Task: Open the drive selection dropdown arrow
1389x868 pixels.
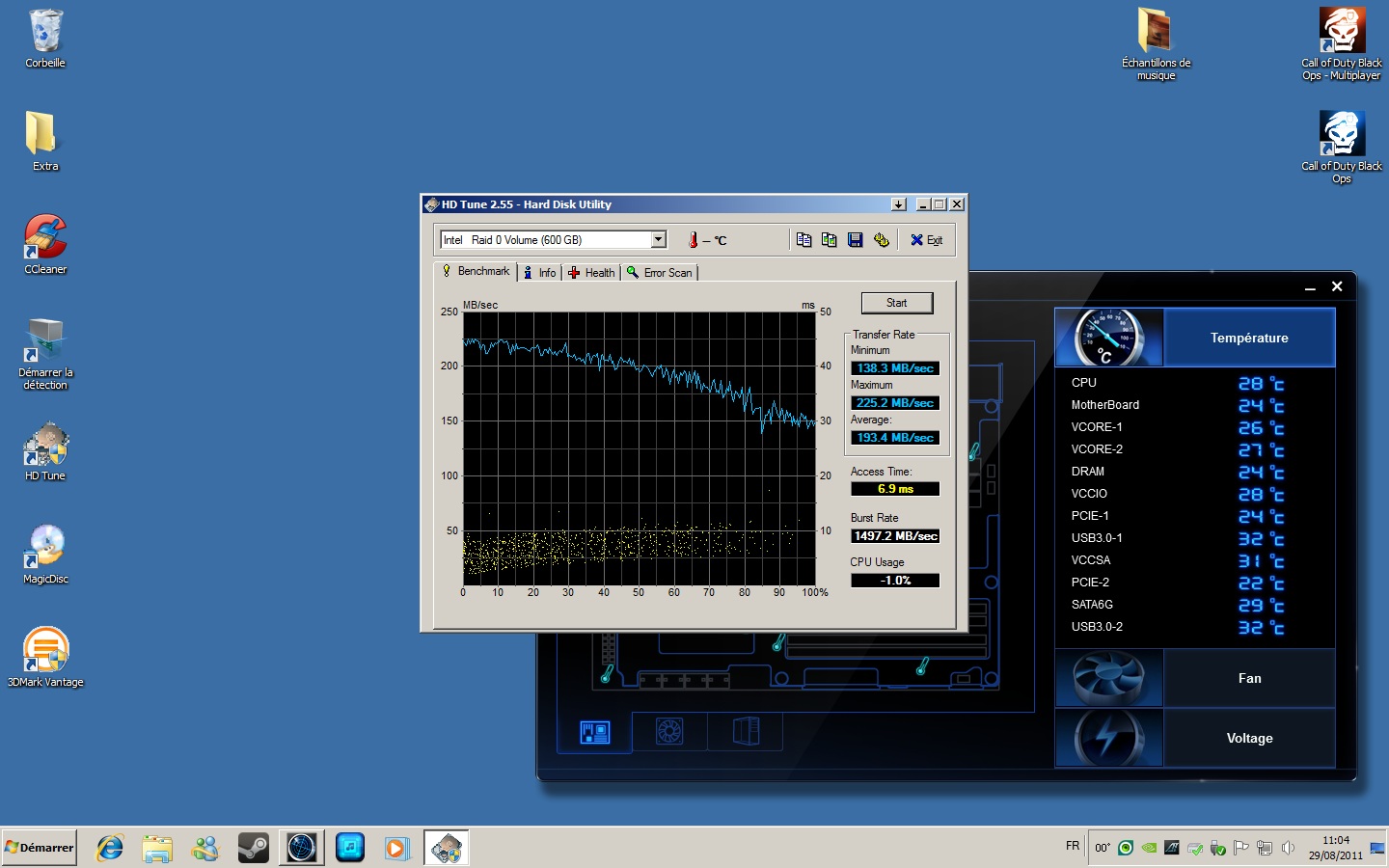Action: 659,240
